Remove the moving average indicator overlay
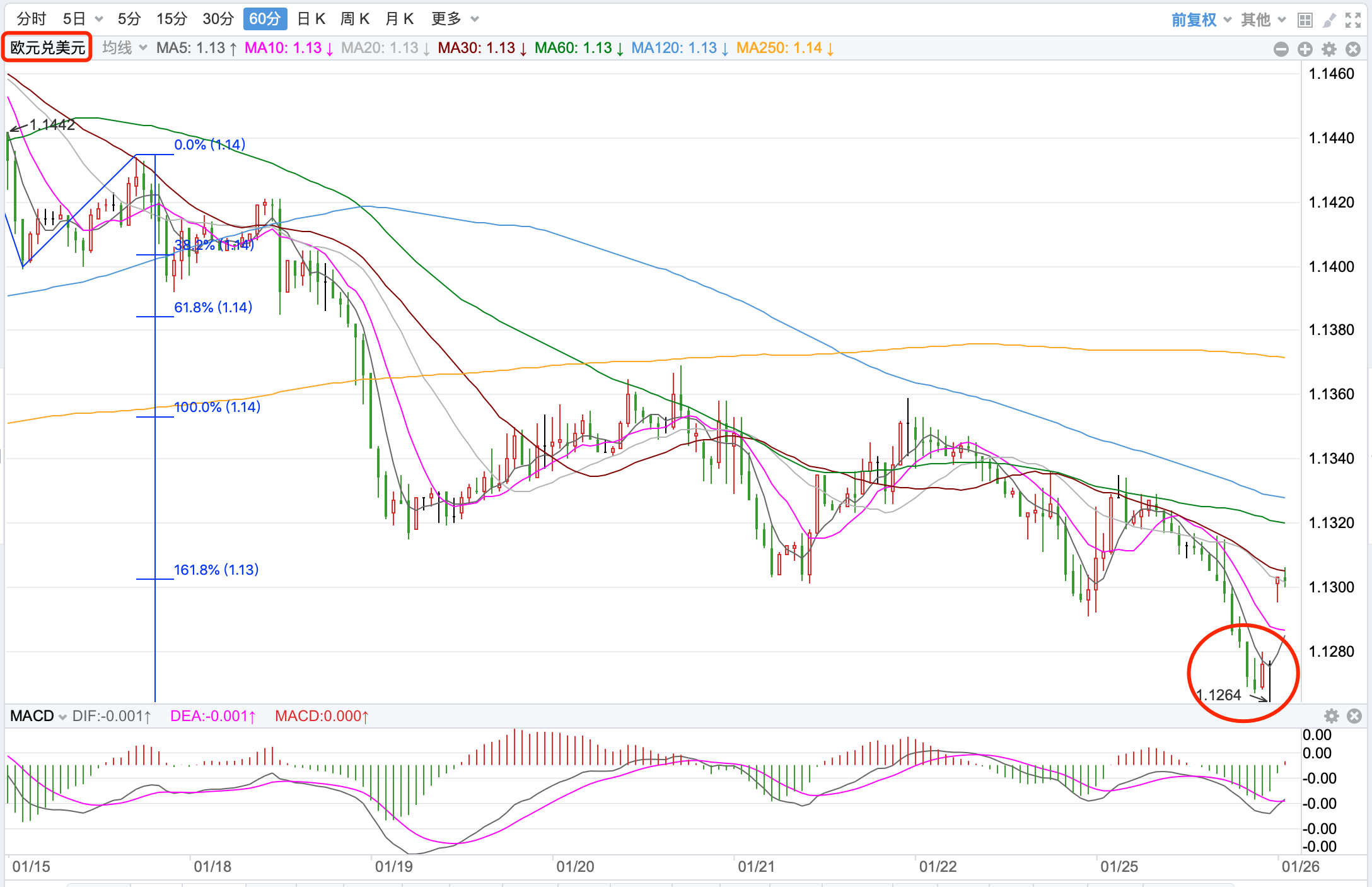Image resolution: width=1372 pixels, height=887 pixels. point(1352,49)
